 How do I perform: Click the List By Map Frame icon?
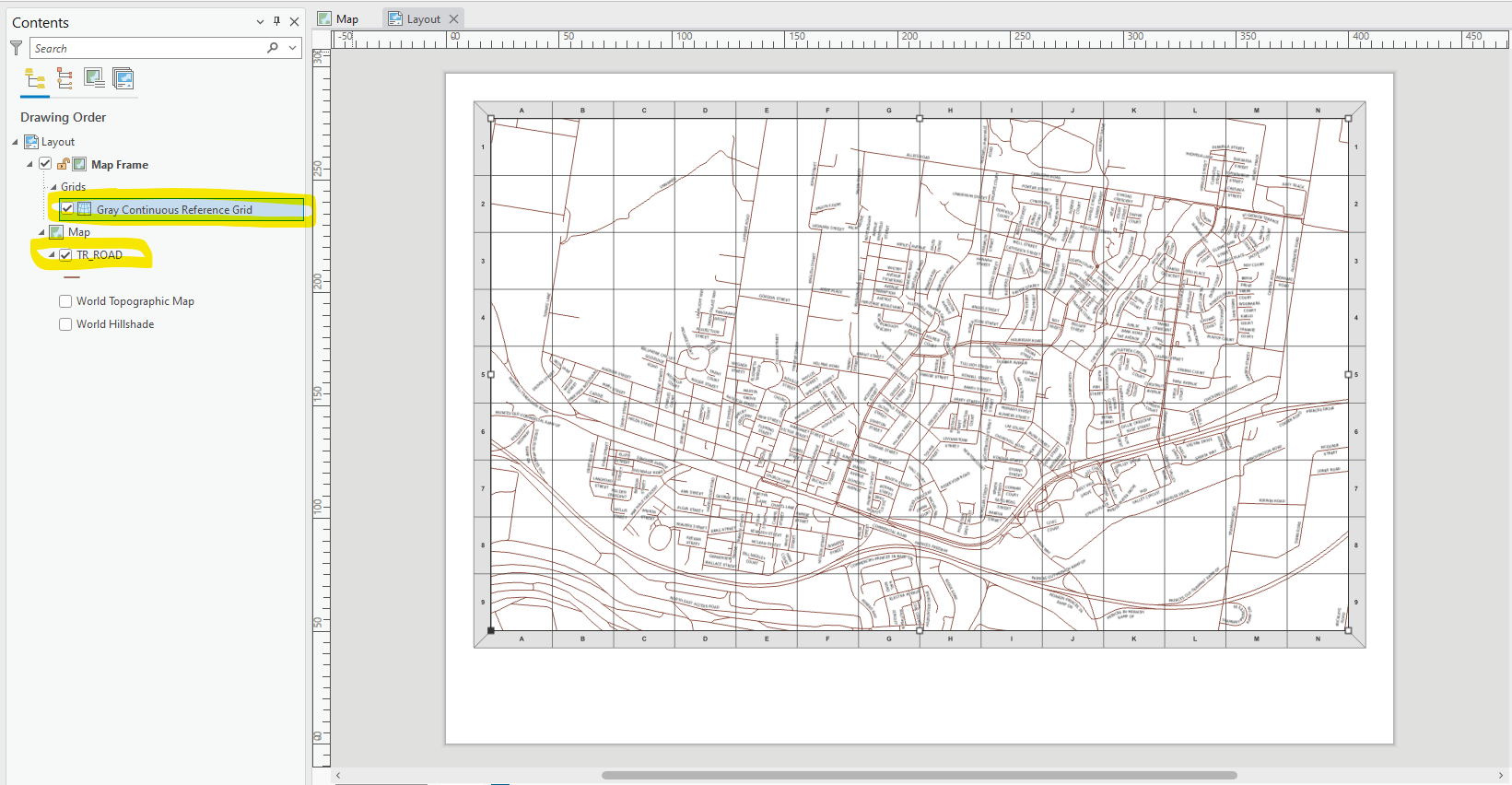[x=94, y=78]
